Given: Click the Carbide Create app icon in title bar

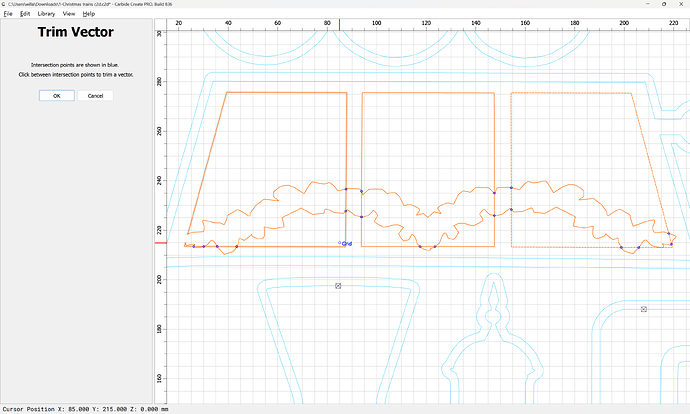Looking at the screenshot, I should point(4,4).
